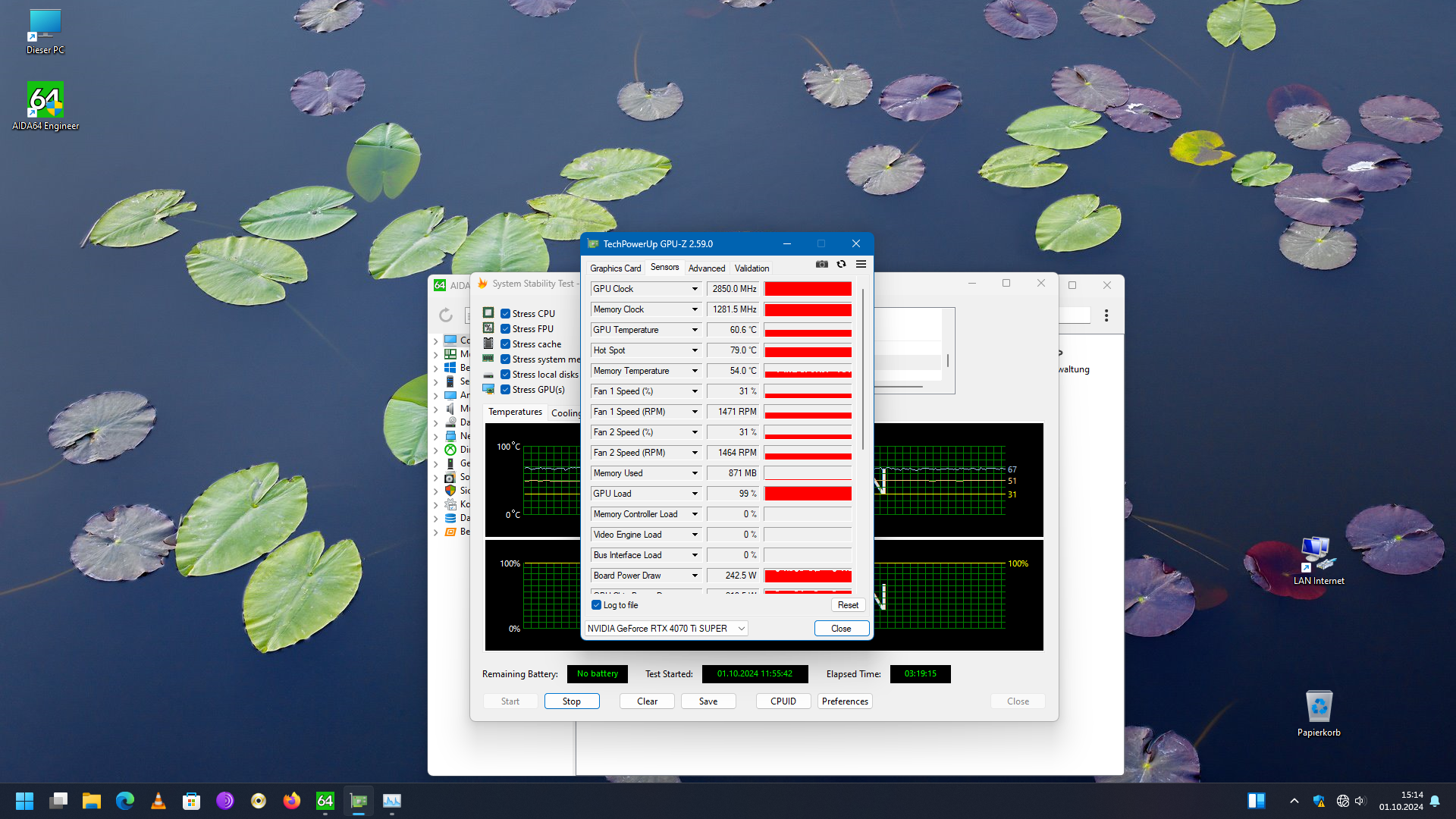This screenshot has width=1456, height=819.
Task: Toggle the Stress GPU(s) checkbox
Action: (505, 390)
